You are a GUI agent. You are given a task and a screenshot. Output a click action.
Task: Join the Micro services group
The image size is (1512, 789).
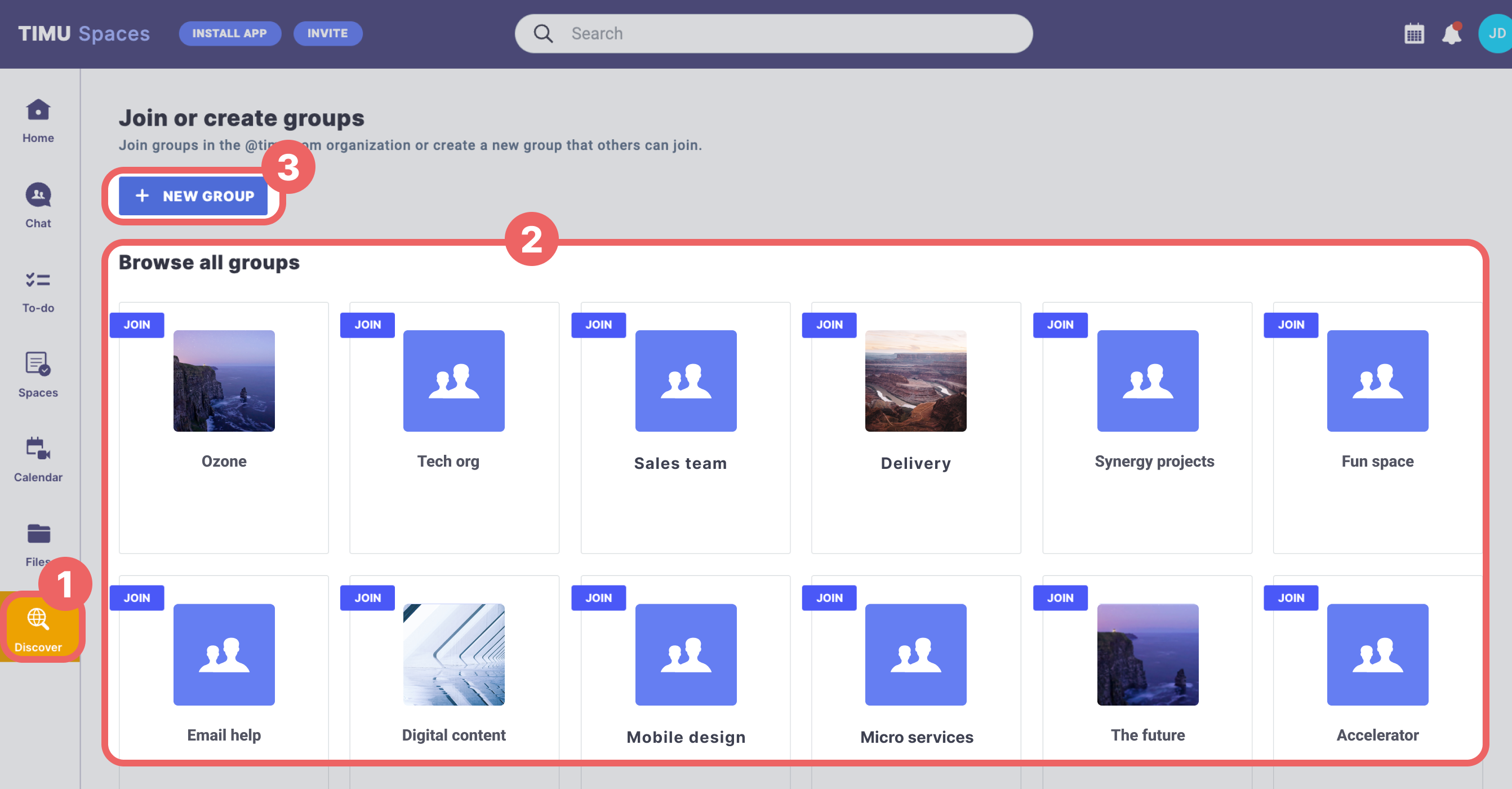tap(829, 597)
